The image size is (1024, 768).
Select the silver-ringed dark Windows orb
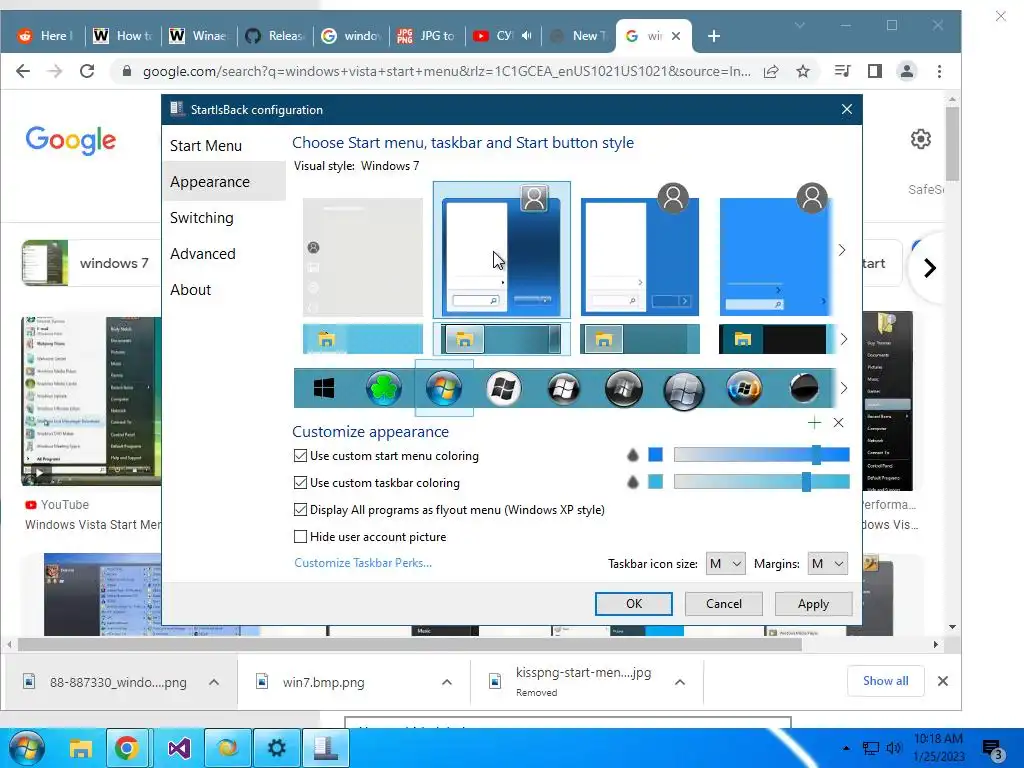684,390
